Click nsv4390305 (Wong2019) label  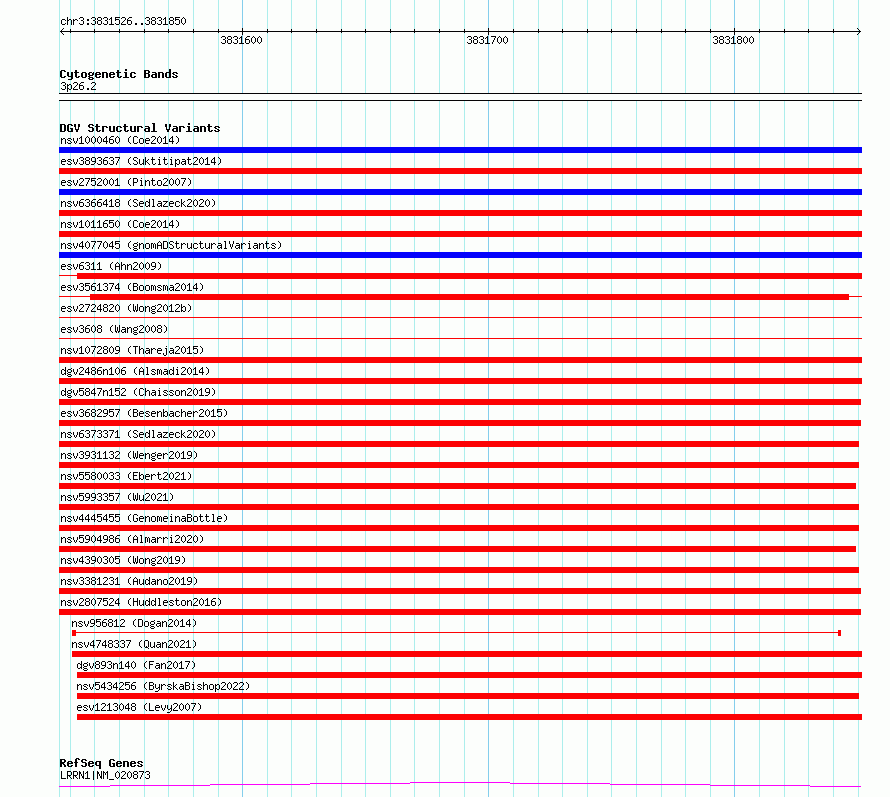click(x=123, y=560)
